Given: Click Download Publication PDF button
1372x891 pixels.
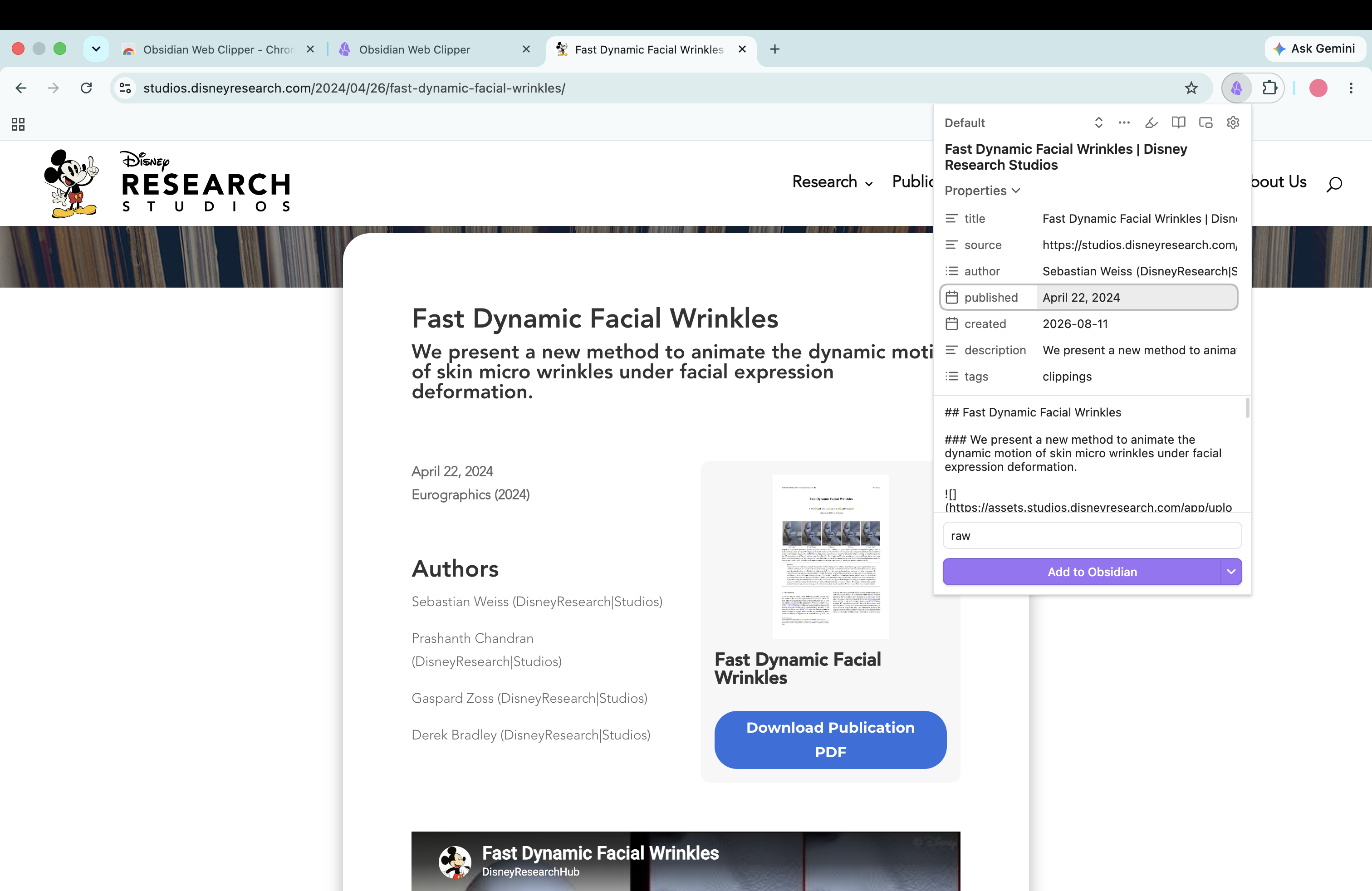Looking at the screenshot, I should [x=830, y=739].
